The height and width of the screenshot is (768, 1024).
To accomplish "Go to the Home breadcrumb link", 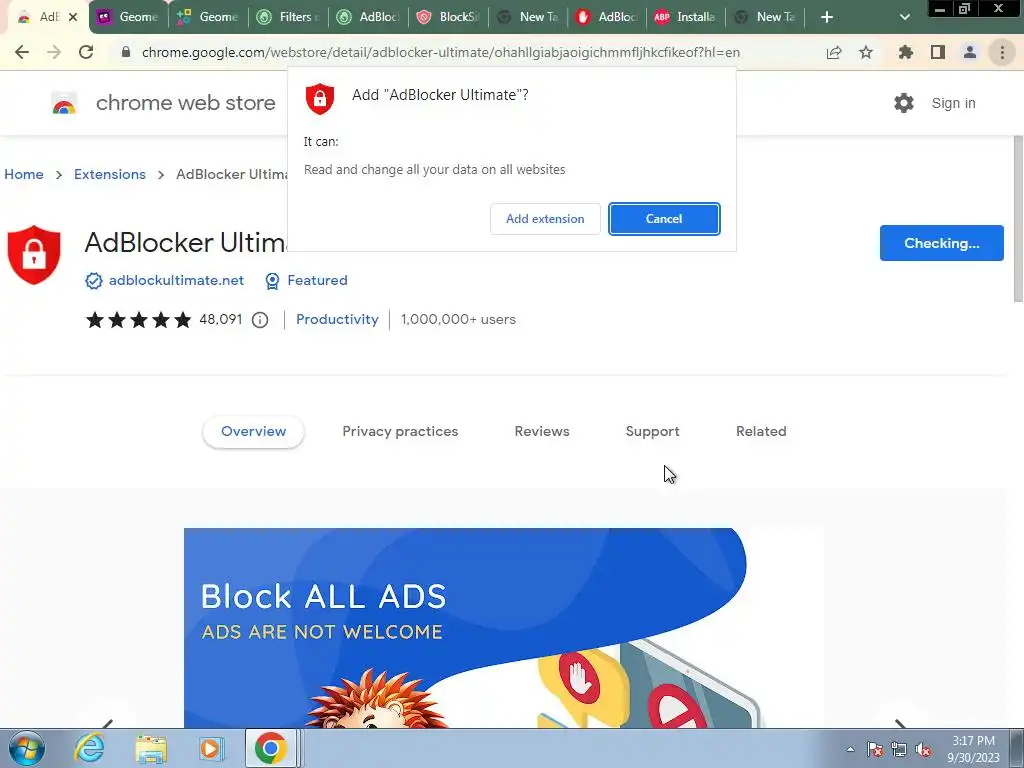I will pos(24,174).
